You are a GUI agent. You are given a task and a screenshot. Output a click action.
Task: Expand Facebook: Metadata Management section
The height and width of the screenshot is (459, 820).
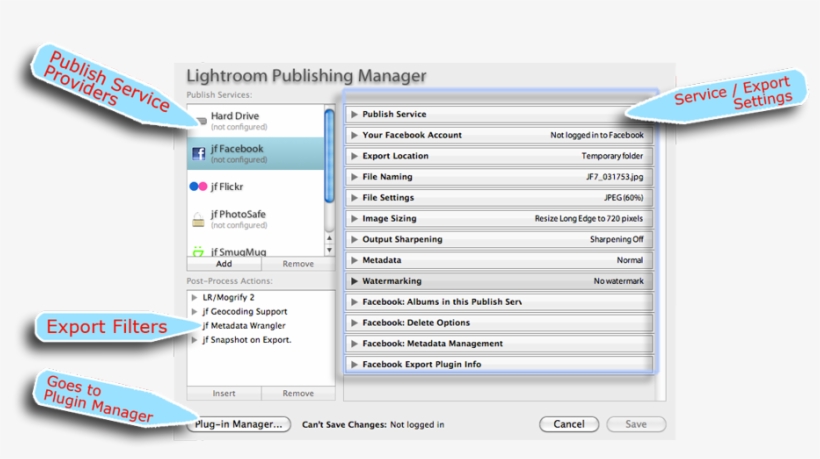tap(354, 343)
